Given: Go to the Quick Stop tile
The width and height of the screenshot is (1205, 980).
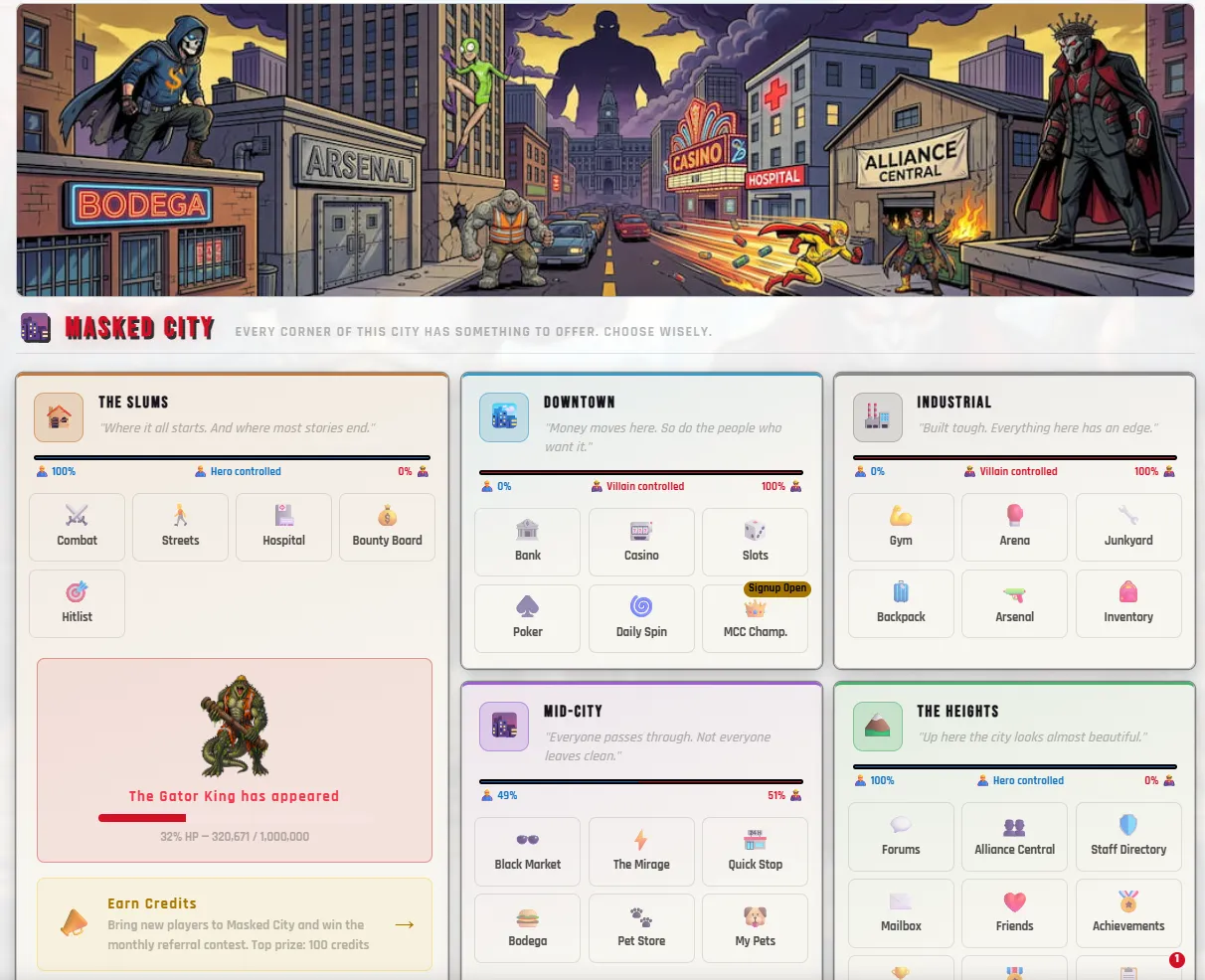Looking at the screenshot, I should [x=756, y=851].
